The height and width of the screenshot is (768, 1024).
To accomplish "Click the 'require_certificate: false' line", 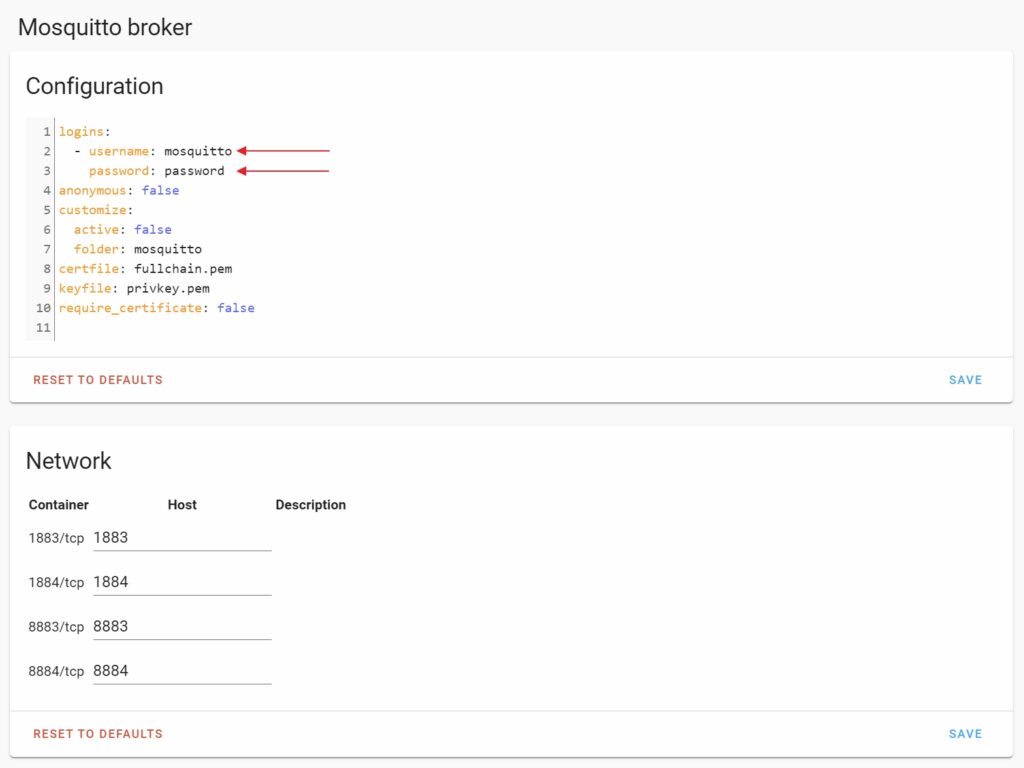I will 157,308.
